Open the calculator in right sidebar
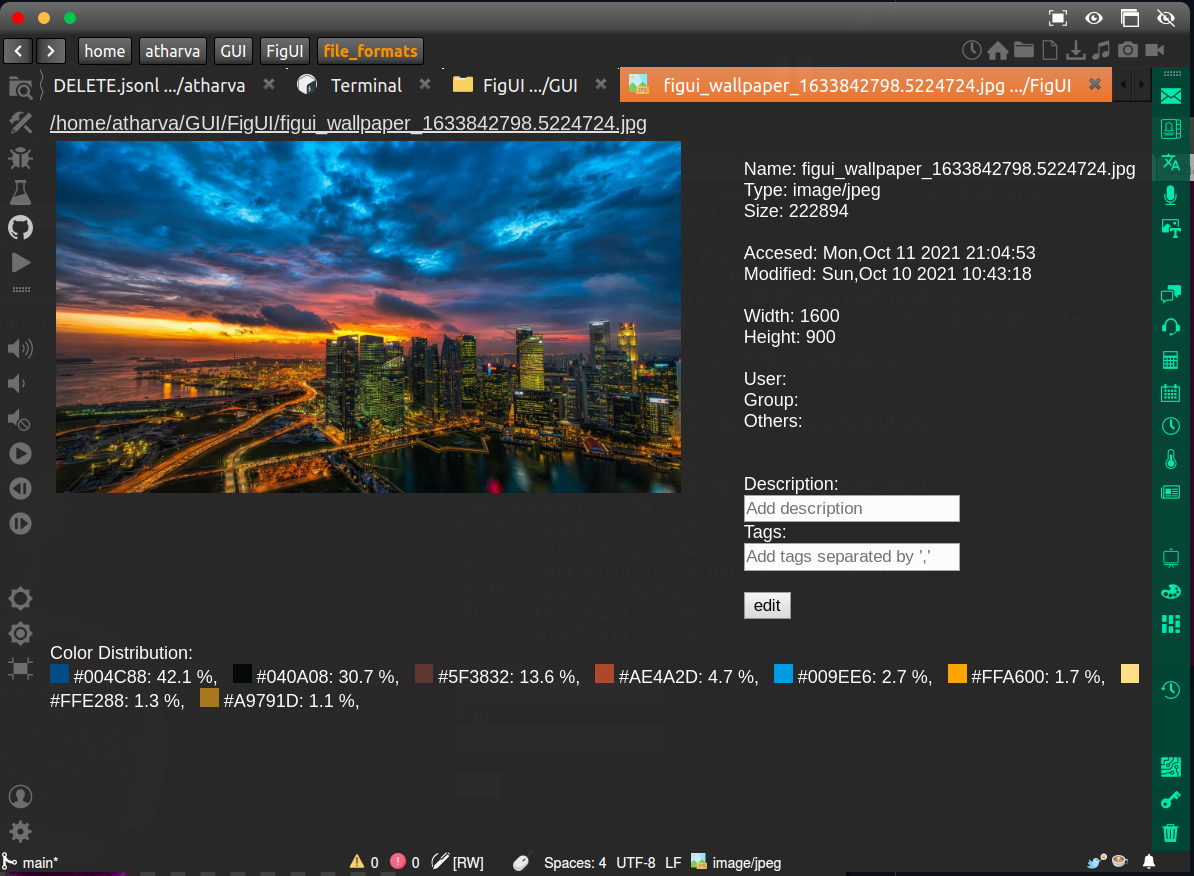 click(1170, 360)
